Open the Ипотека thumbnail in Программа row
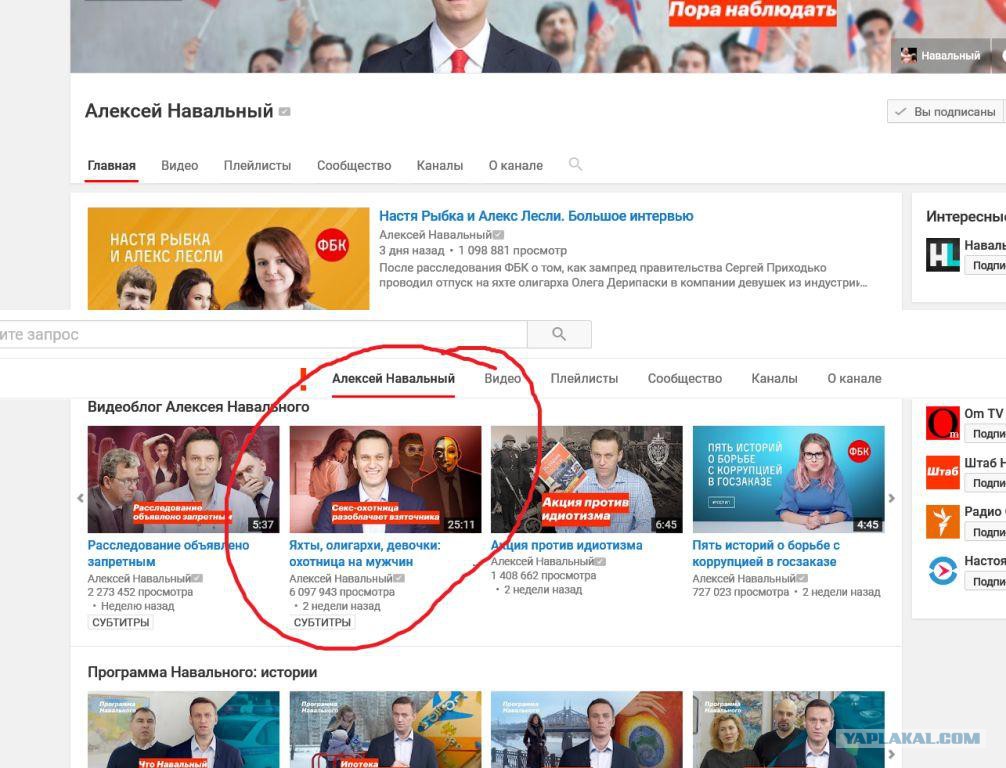This screenshot has height=768, width=1006. pos(385,730)
